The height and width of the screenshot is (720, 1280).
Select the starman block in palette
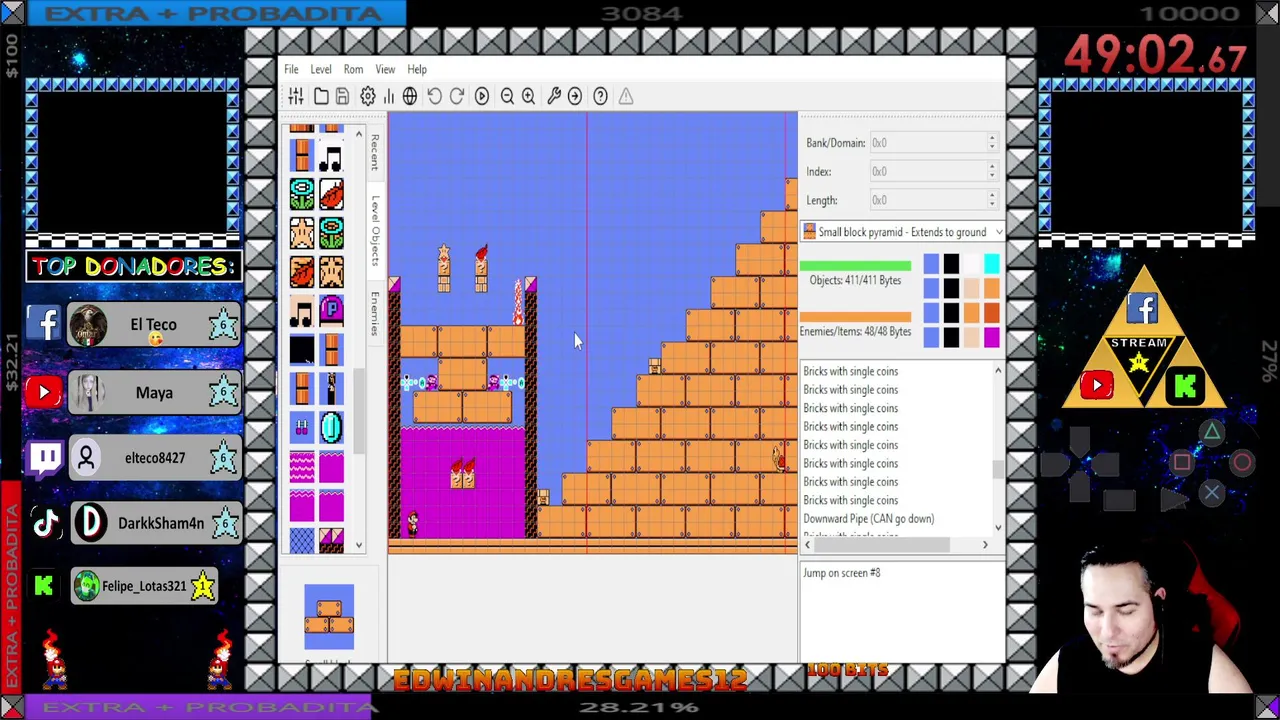(302, 233)
